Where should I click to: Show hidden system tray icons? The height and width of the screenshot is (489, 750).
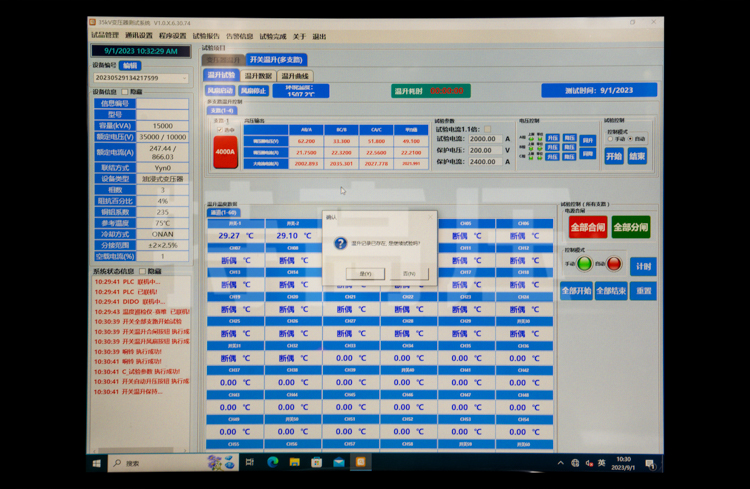point(561,463)
